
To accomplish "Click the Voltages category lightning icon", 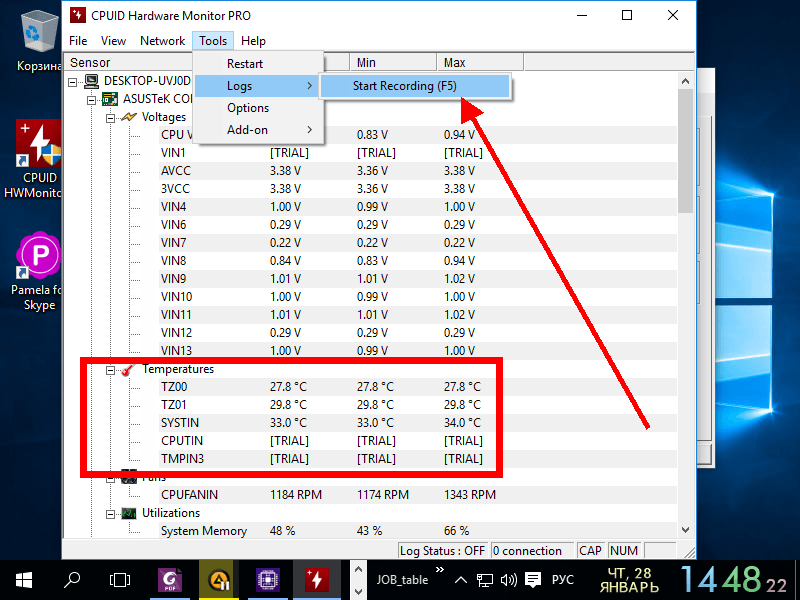I will (x=129, y=117).
